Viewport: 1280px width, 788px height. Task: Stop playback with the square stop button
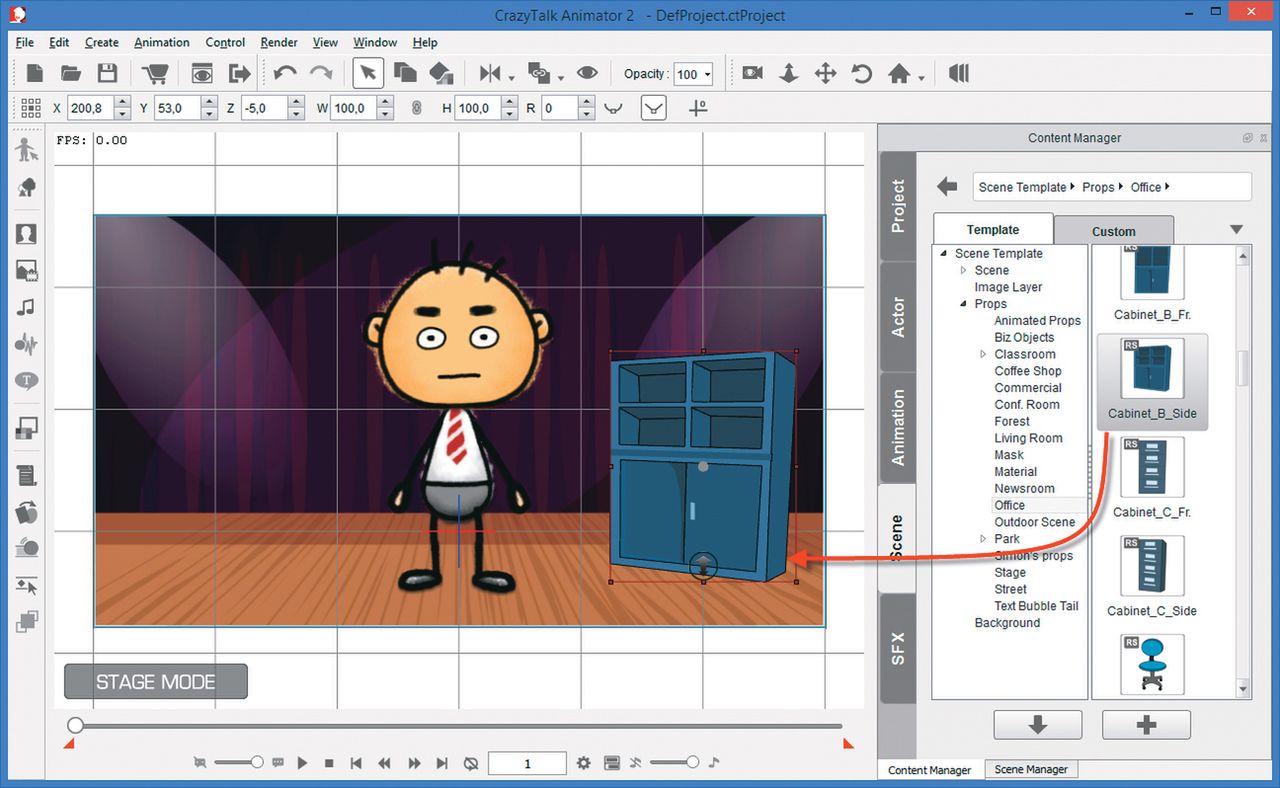click(x=329, y=764)
